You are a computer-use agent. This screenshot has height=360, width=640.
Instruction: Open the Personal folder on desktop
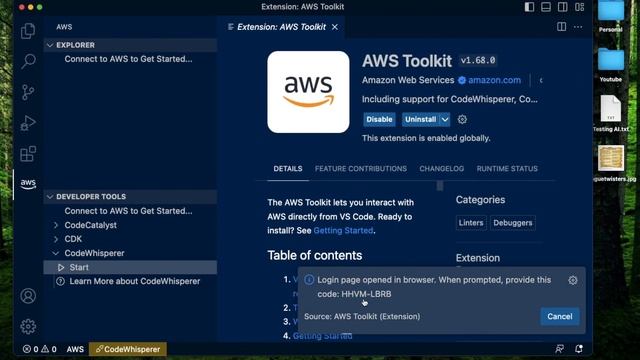pyautogui.click(x=611, y=16)
